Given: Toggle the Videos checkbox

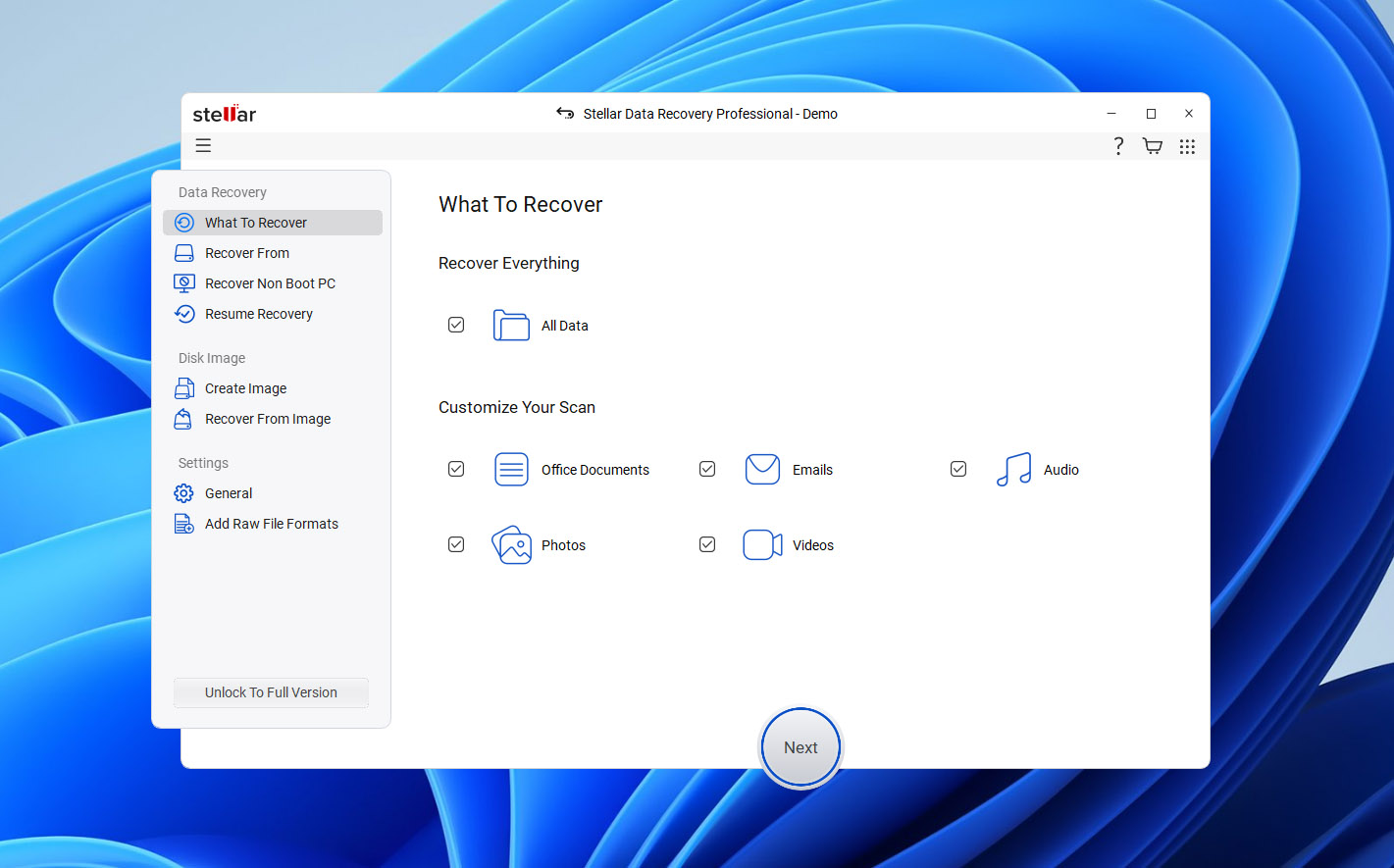Looking at the screenshot, I should coord(707,544).
